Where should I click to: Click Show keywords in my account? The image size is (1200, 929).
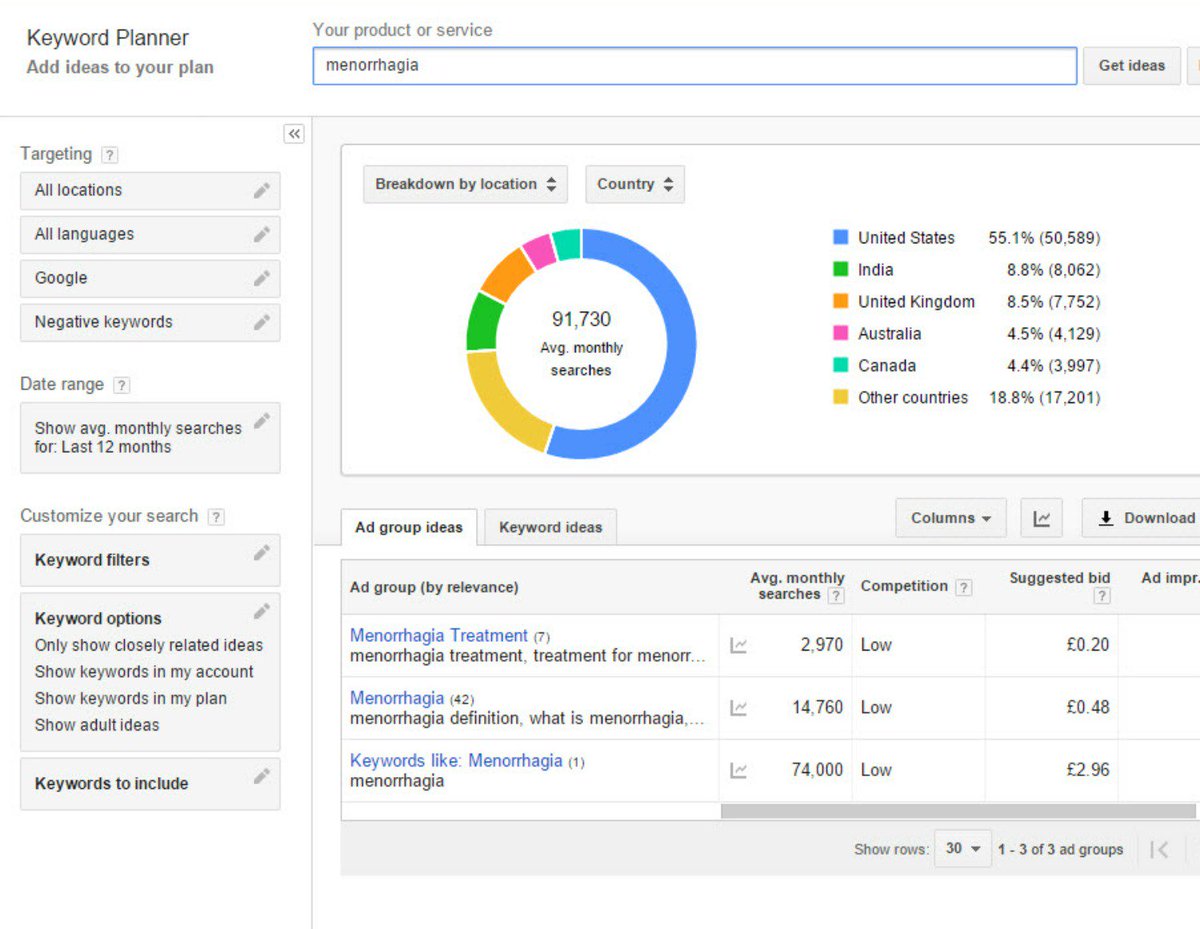pos(144,672)
